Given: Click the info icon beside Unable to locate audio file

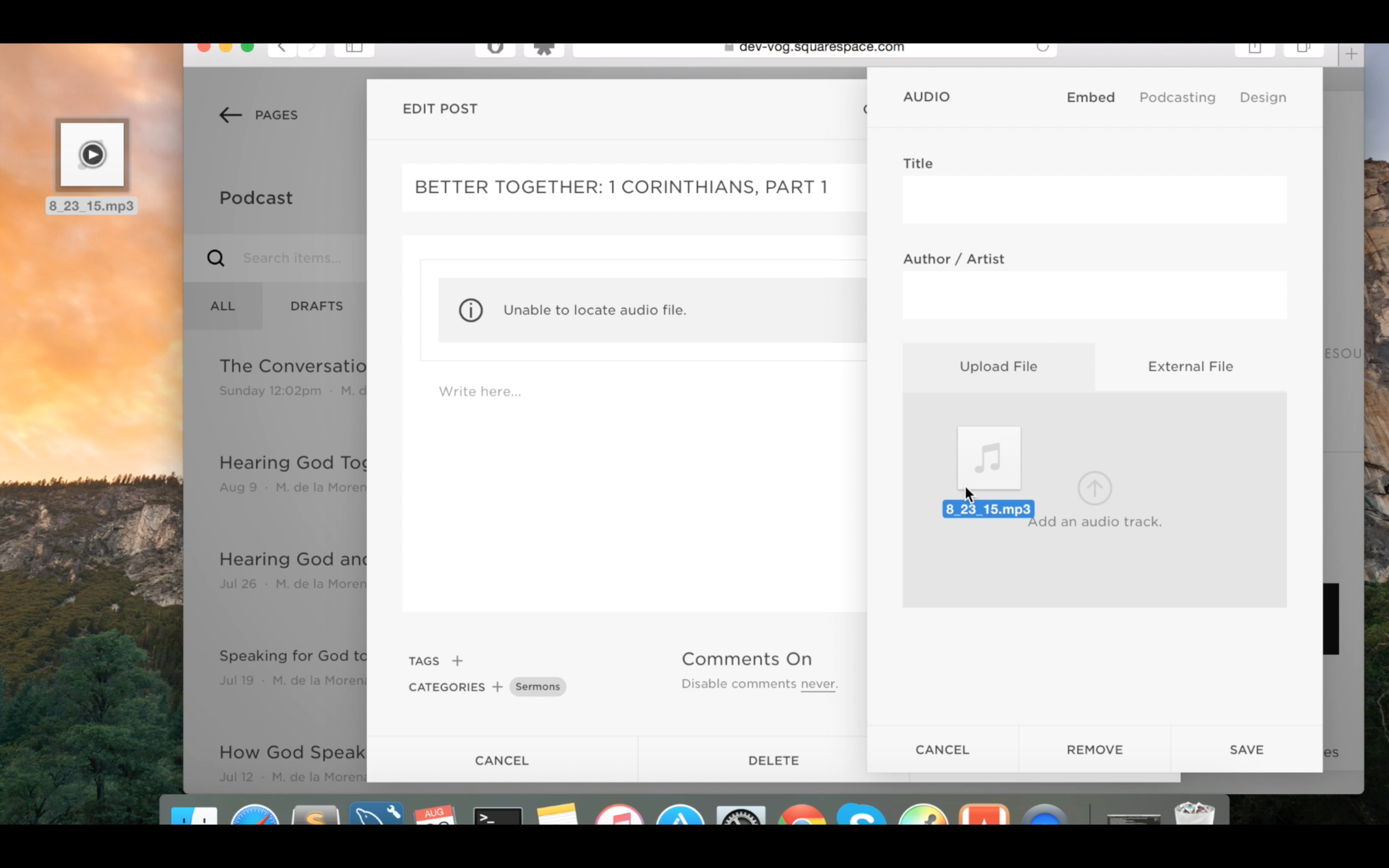Looking at the screenshot, I should pos(470,310).
